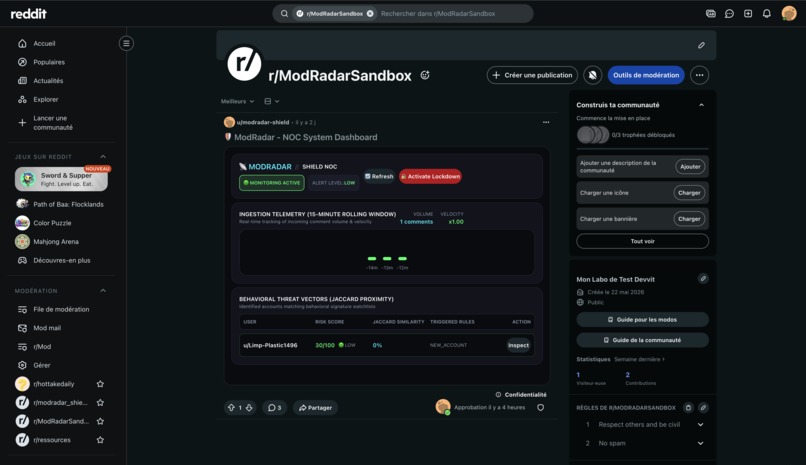This screenshot has width=806, height=465.
Task: Open File de modération
Action: pyautogui.click(x=62, y=309)
